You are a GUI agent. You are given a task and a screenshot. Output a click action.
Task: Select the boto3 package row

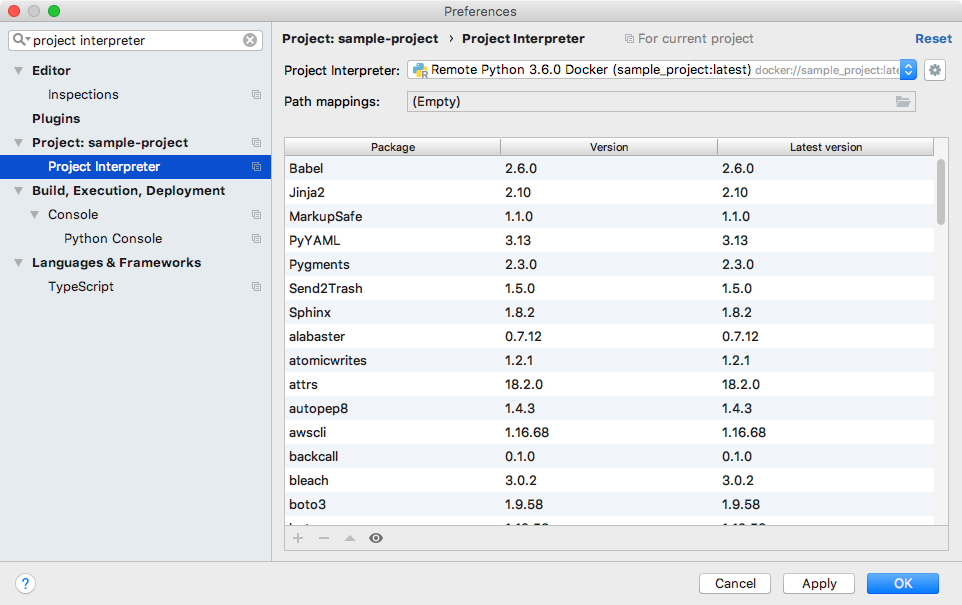609,504
